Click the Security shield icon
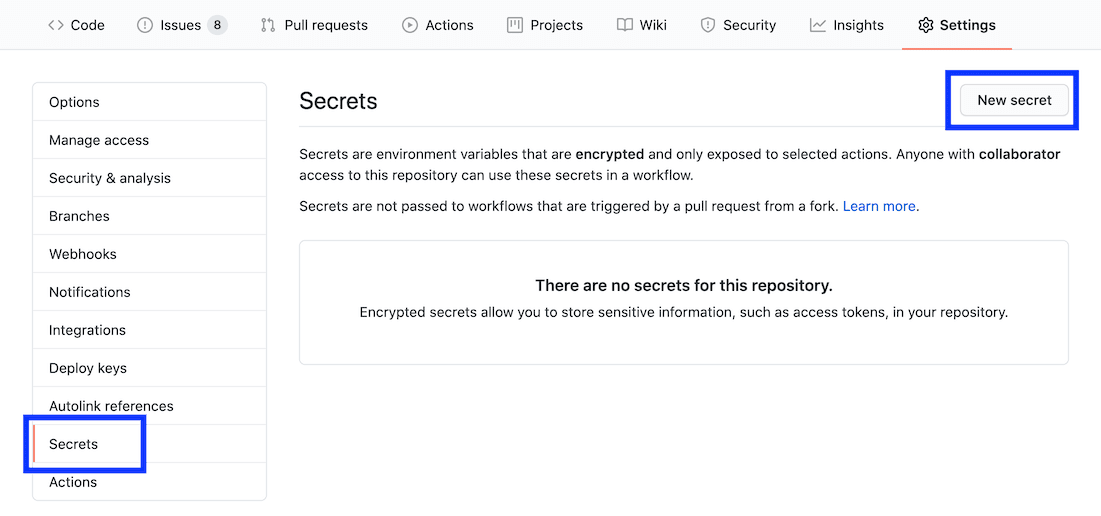Viewport: 1101px width, 516px height. (708, 25)
